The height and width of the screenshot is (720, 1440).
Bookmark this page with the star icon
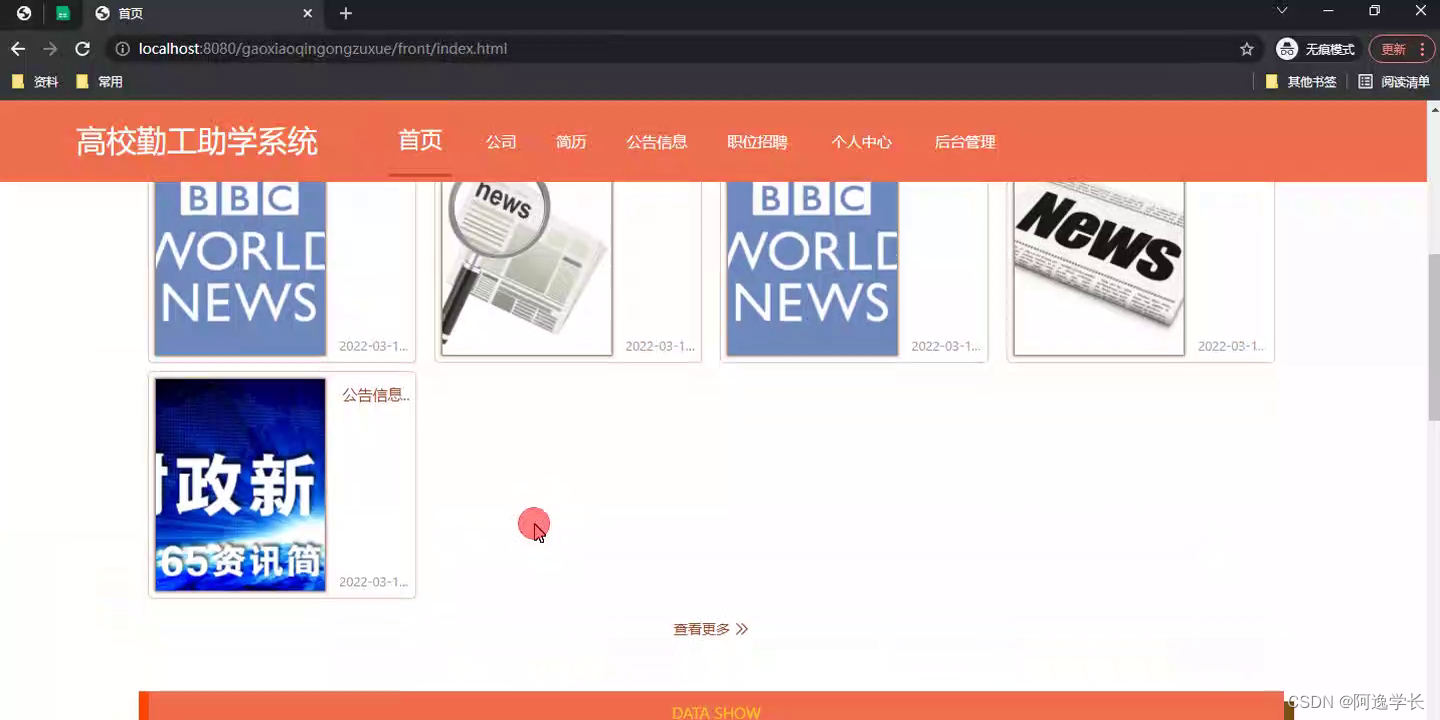coord(1246,49)
